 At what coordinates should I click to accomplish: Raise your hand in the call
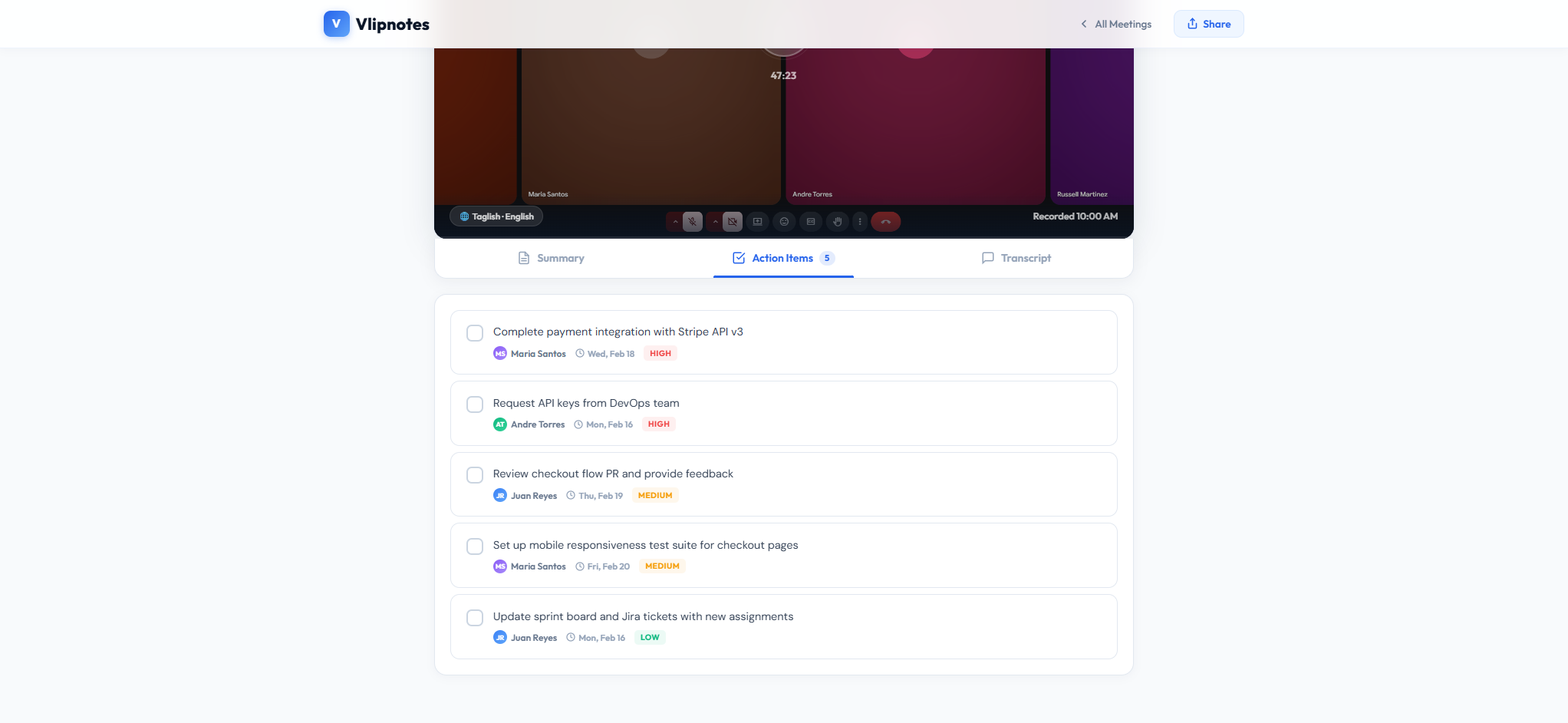838,221
